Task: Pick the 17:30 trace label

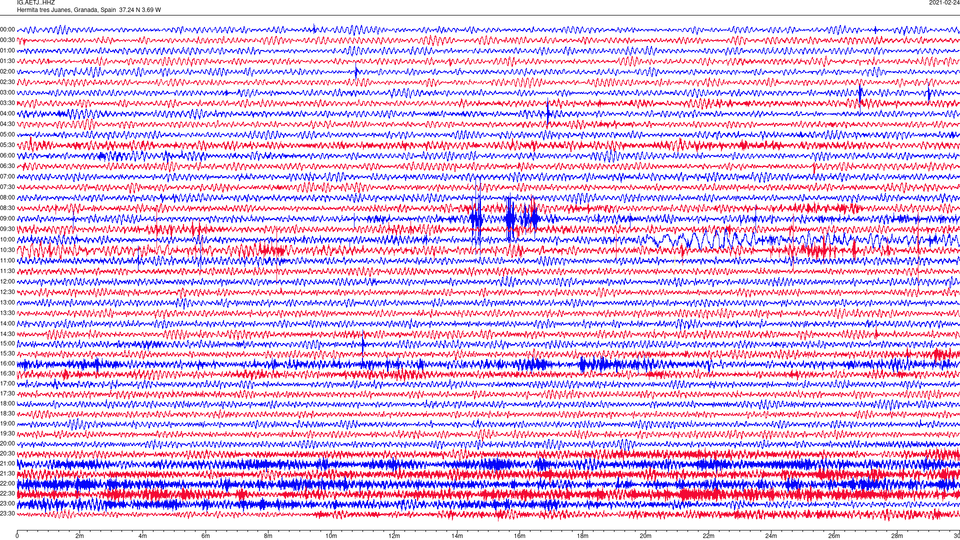Action: point(7,393)
